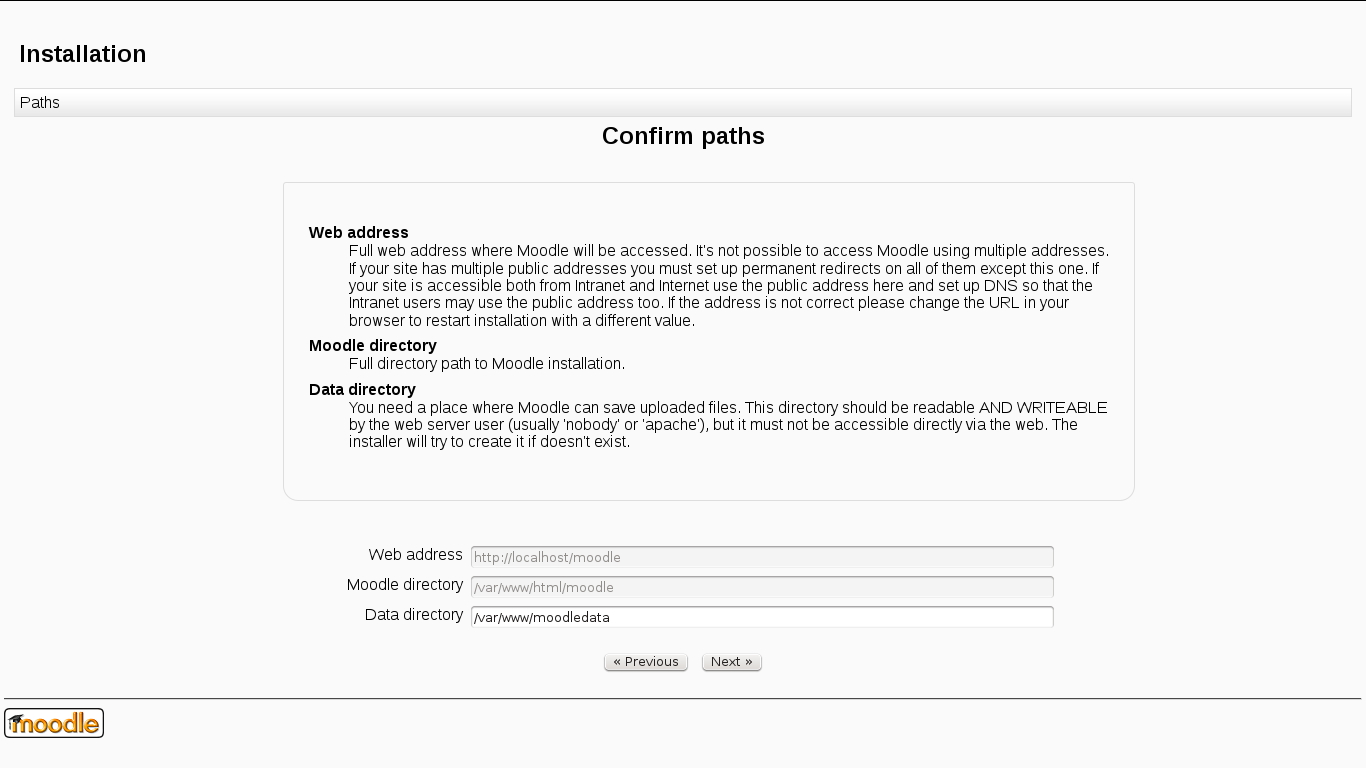Click the Web address label beside the URL field
1366x768 pixels.
(415, 555)
